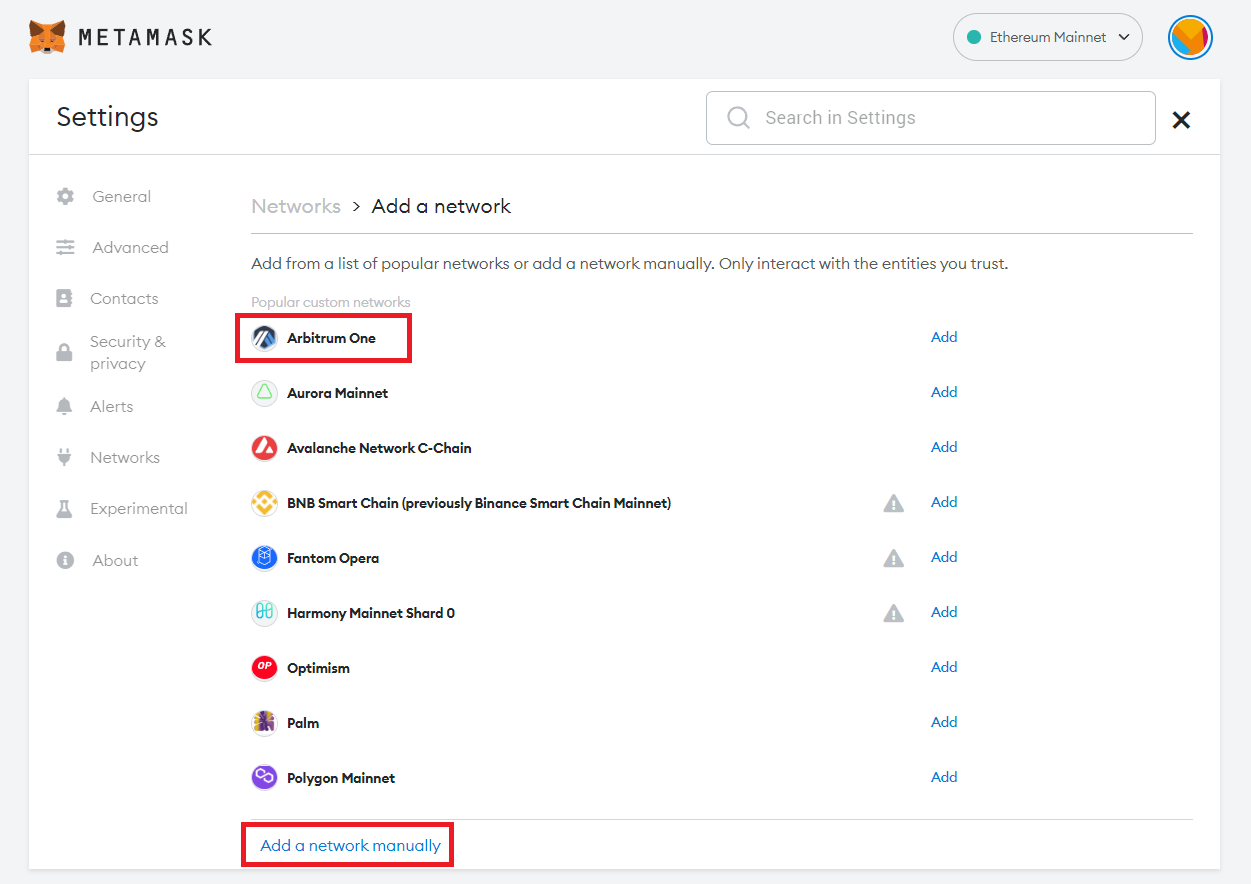Go back via the Networks breadcrumb
The image size is (1251, 884).
(296, 206)
